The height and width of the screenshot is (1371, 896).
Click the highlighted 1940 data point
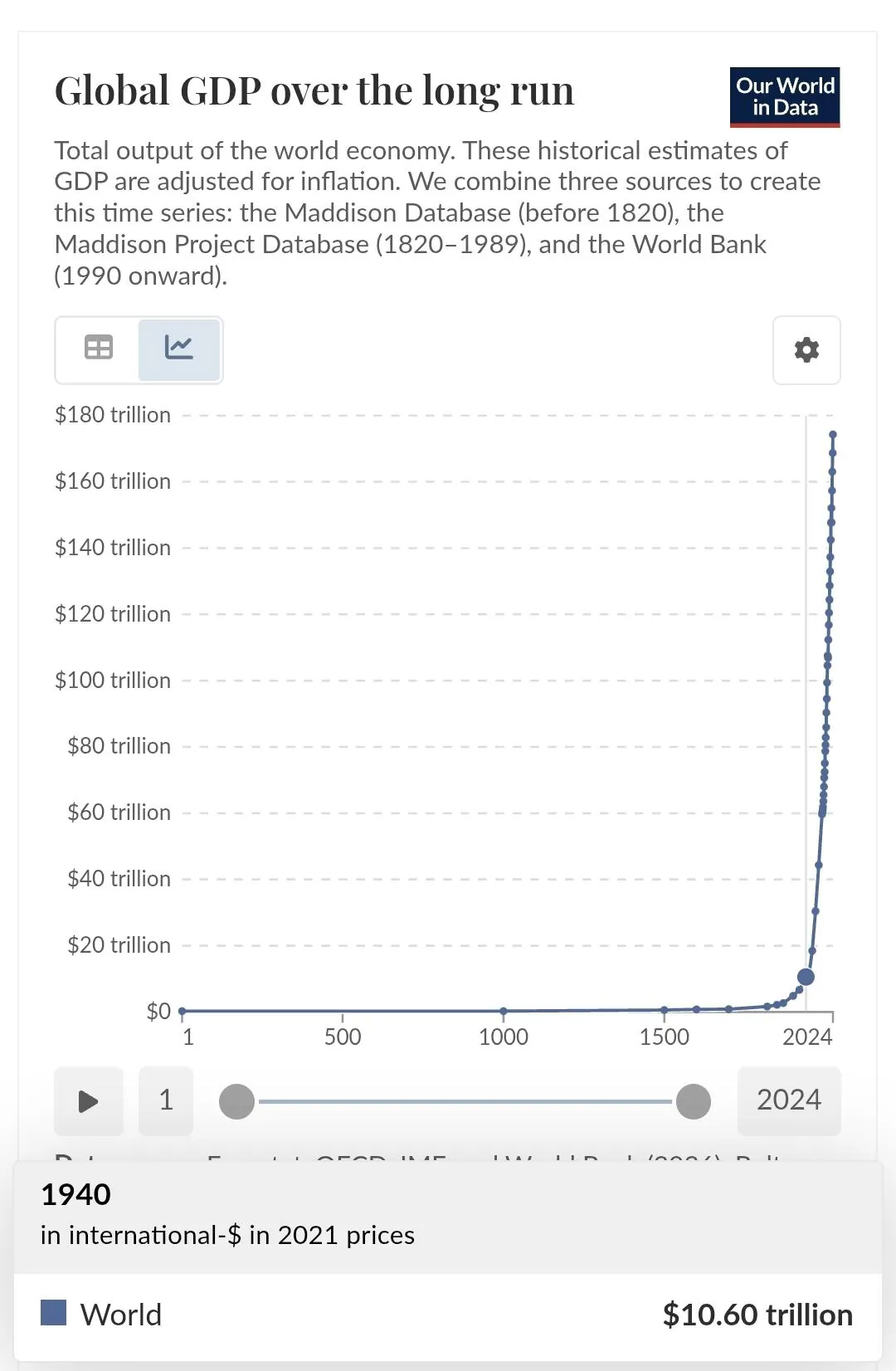click(x=806, y=977)
